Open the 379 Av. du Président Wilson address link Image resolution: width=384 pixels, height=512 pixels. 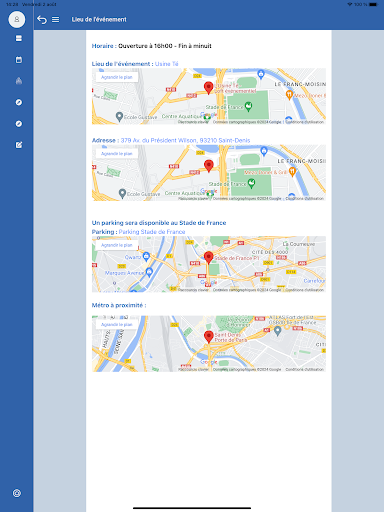(185, 140)
